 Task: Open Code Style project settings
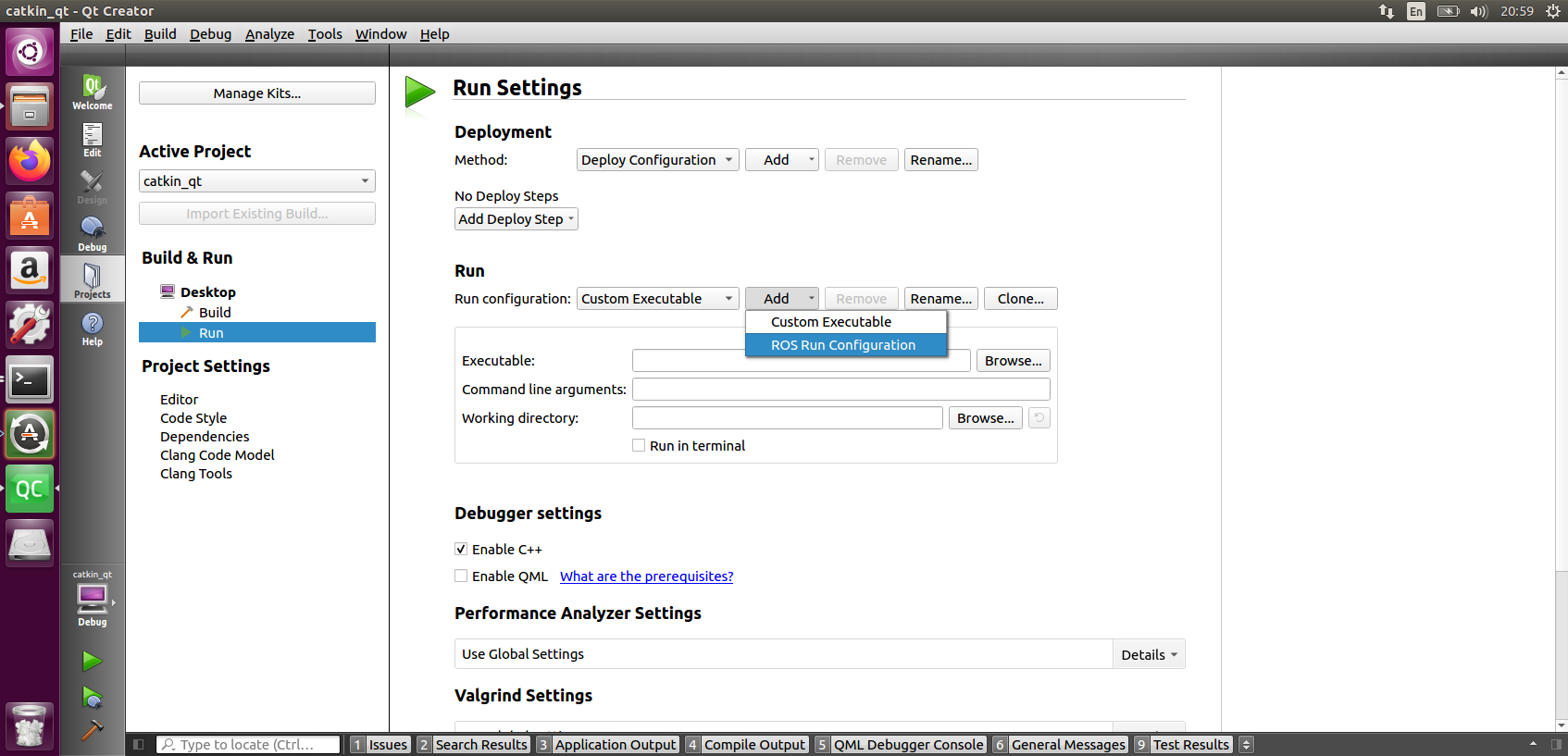[193, 418]
